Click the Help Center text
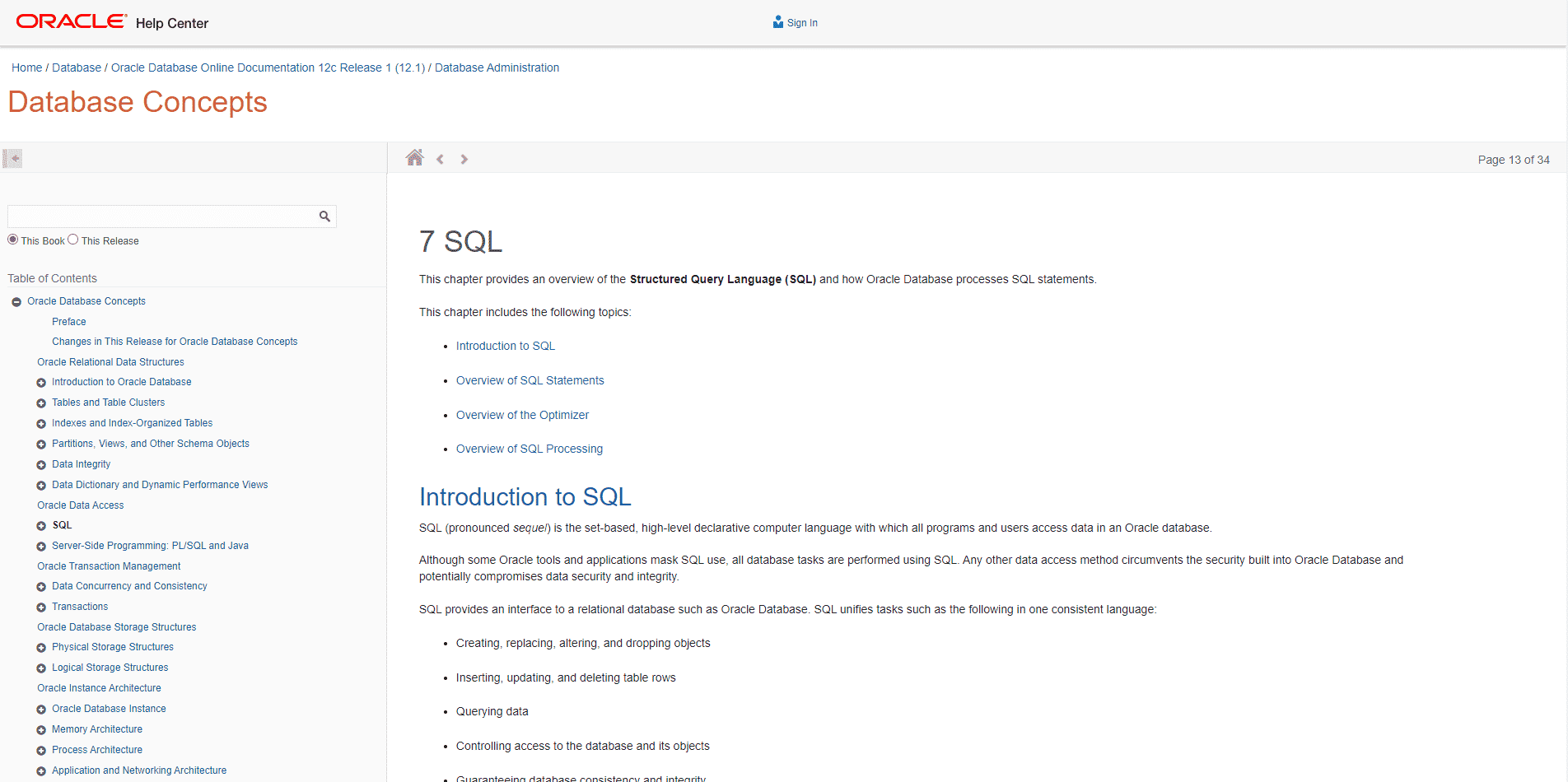Image resolution: width=1568 pixels, height=782 pixels. pos(172,23)
